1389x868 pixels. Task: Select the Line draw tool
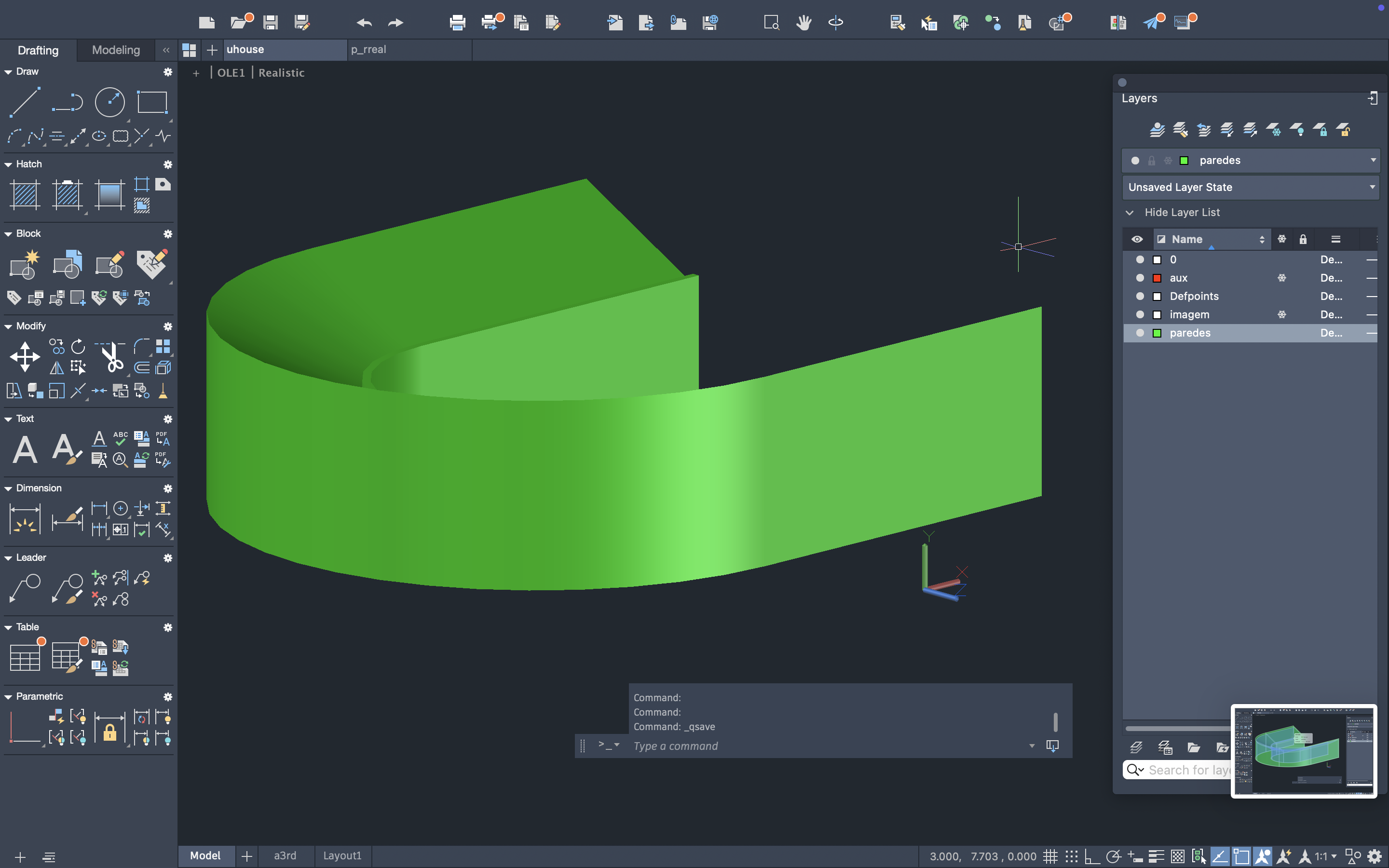point(25,102)
